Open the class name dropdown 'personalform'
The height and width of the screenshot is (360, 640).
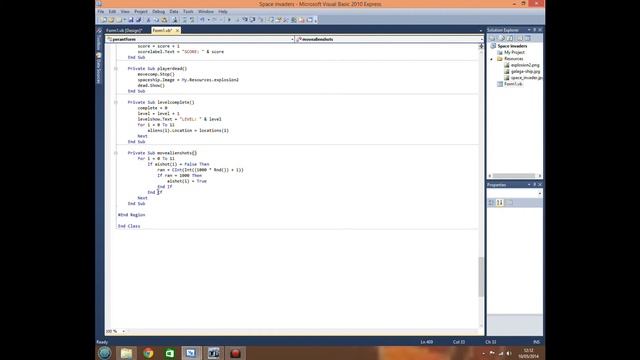200,39
